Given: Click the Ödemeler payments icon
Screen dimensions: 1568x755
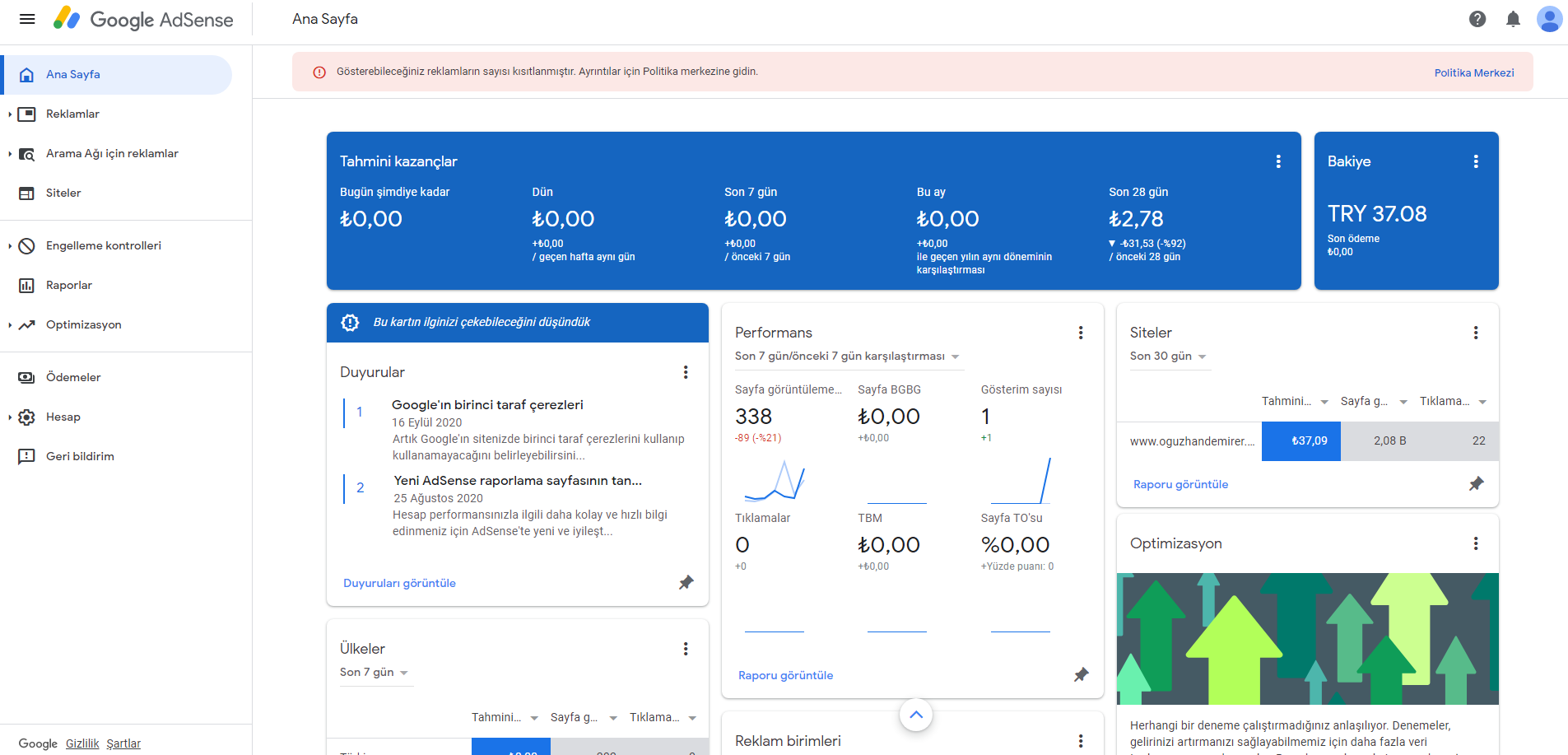Looking at the screenshot, I should point(27,377).
